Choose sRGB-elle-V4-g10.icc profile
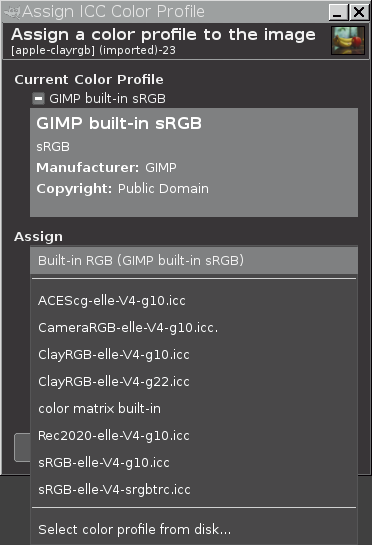Image resolution: width=372 pixels, height=545 pixels. 194,463
